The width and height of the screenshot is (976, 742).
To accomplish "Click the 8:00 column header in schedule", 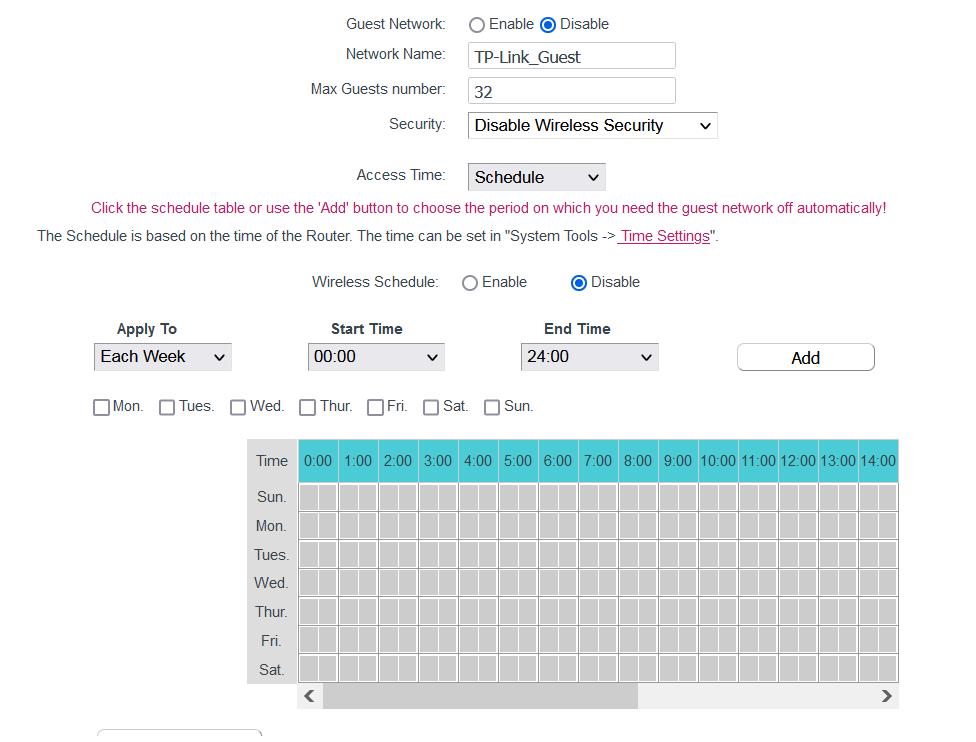I will tap(638, 461).
